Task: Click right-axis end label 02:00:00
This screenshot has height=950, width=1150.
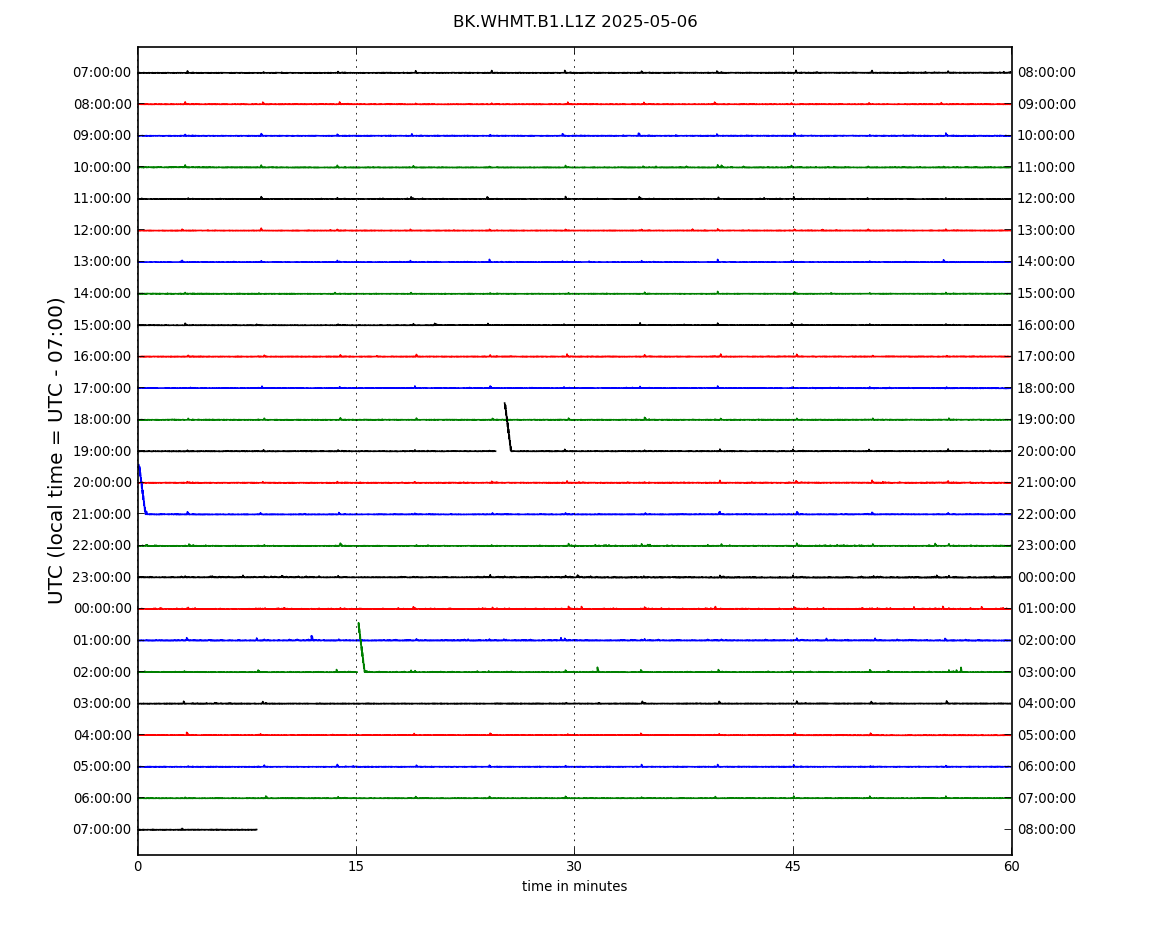Action: point(1047,640)
